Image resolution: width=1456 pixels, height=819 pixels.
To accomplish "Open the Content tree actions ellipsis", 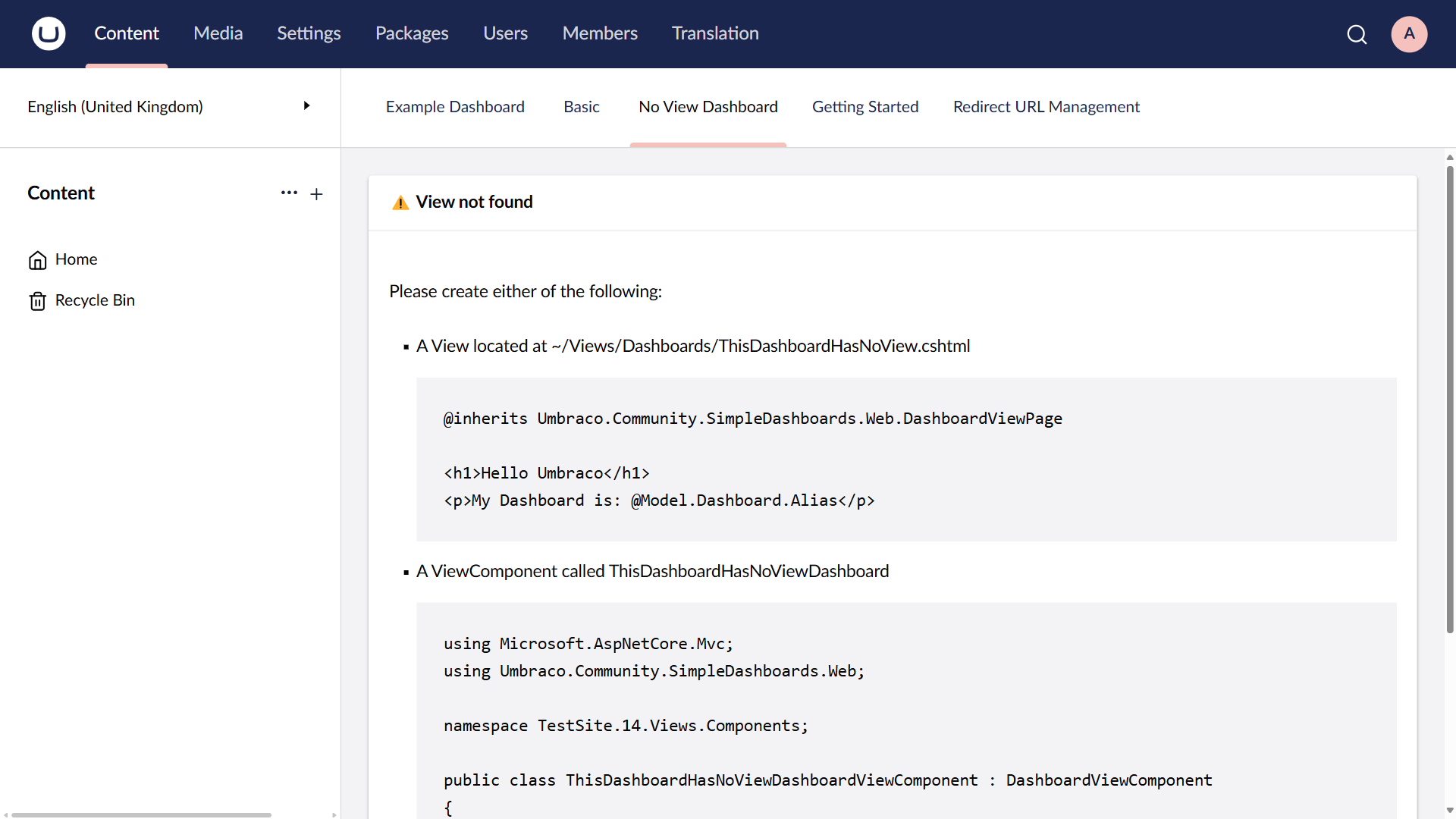I will 289,193.
